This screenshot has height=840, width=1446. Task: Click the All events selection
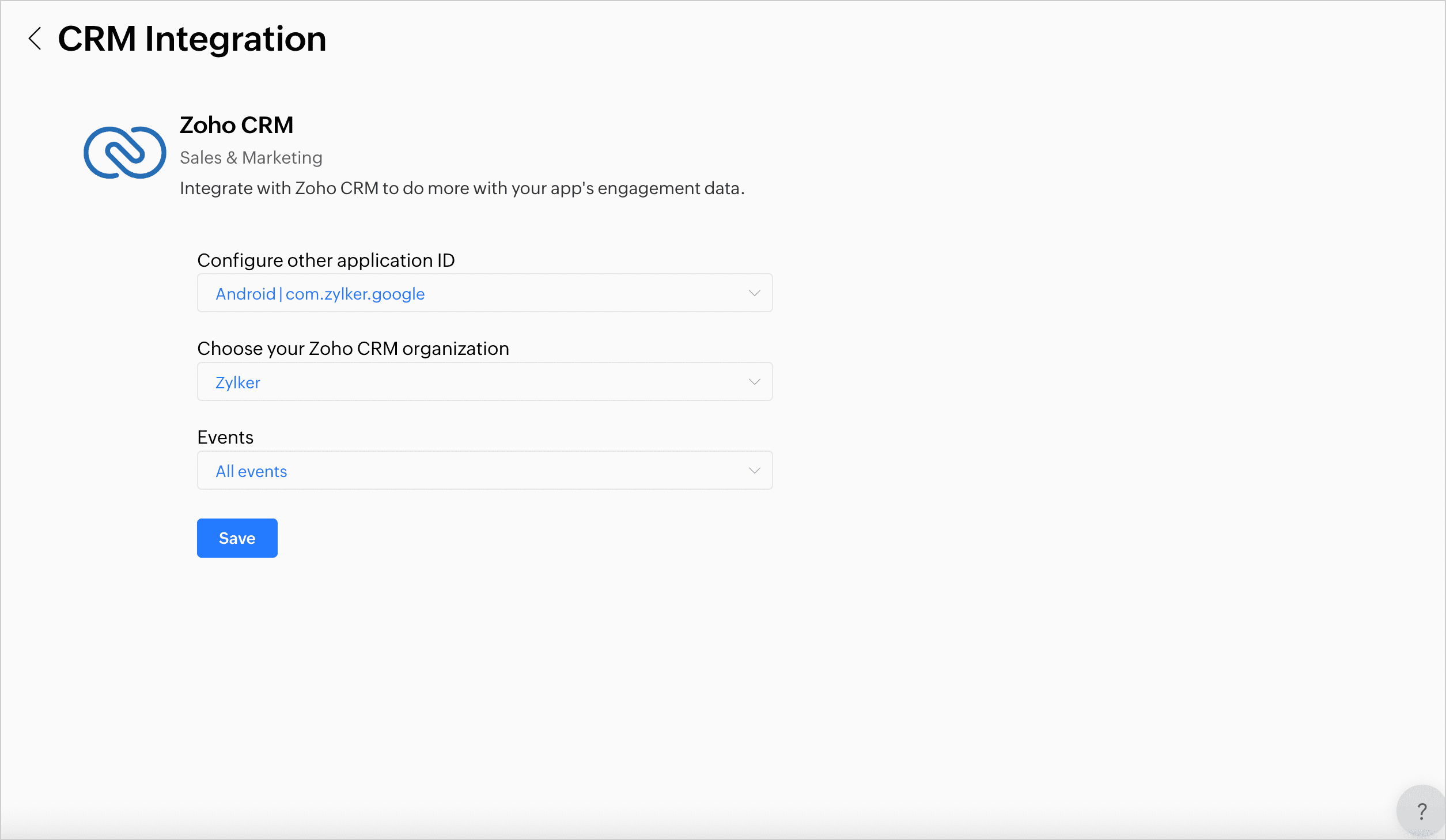(251, 471)
